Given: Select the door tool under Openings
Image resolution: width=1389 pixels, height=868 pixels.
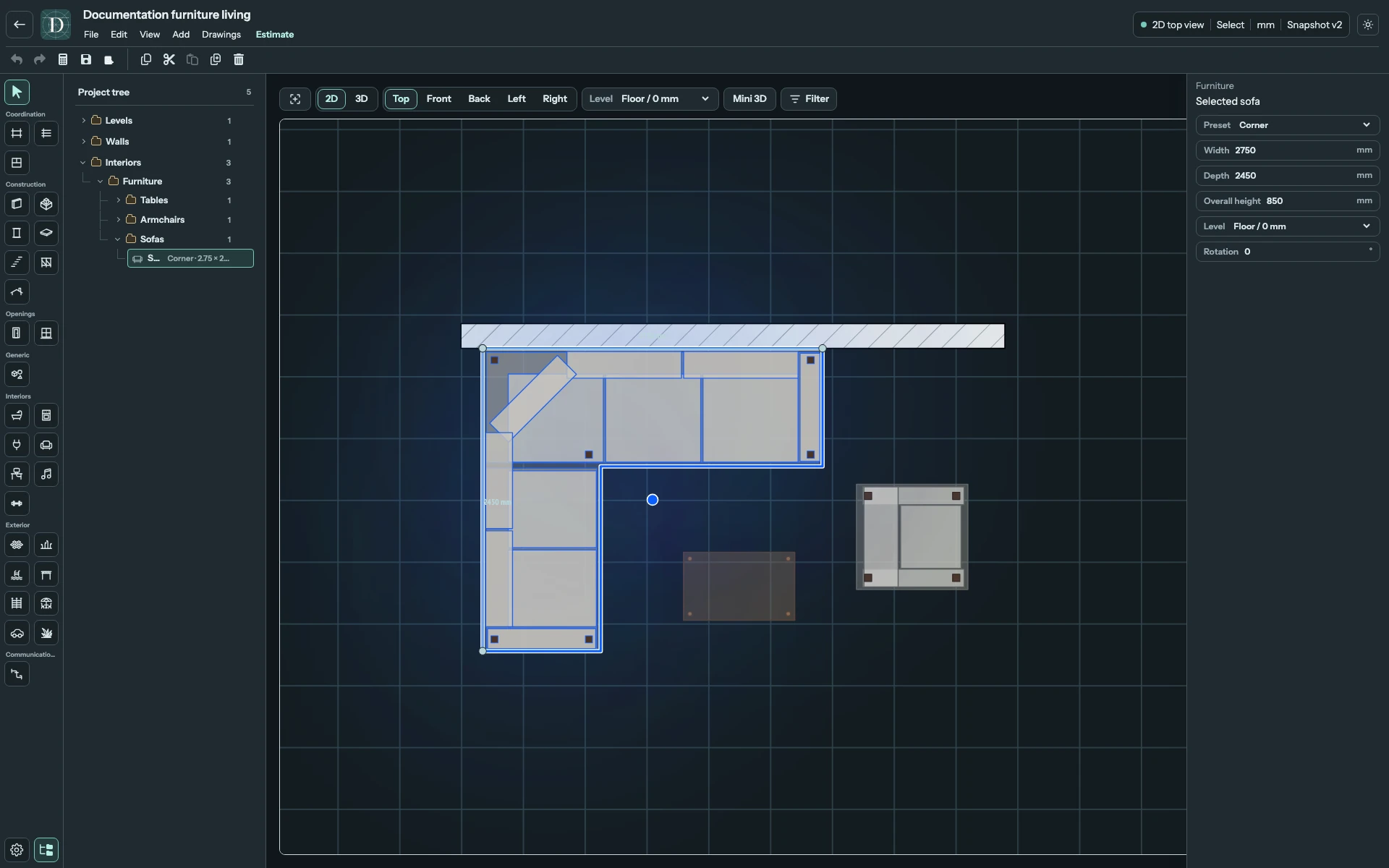Looking at the screenshot, I should click(17, 333).
